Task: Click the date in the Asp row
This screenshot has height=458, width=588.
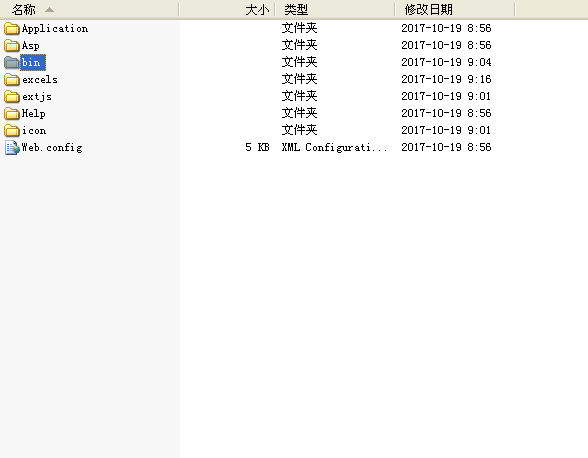Action: (446, 45)
